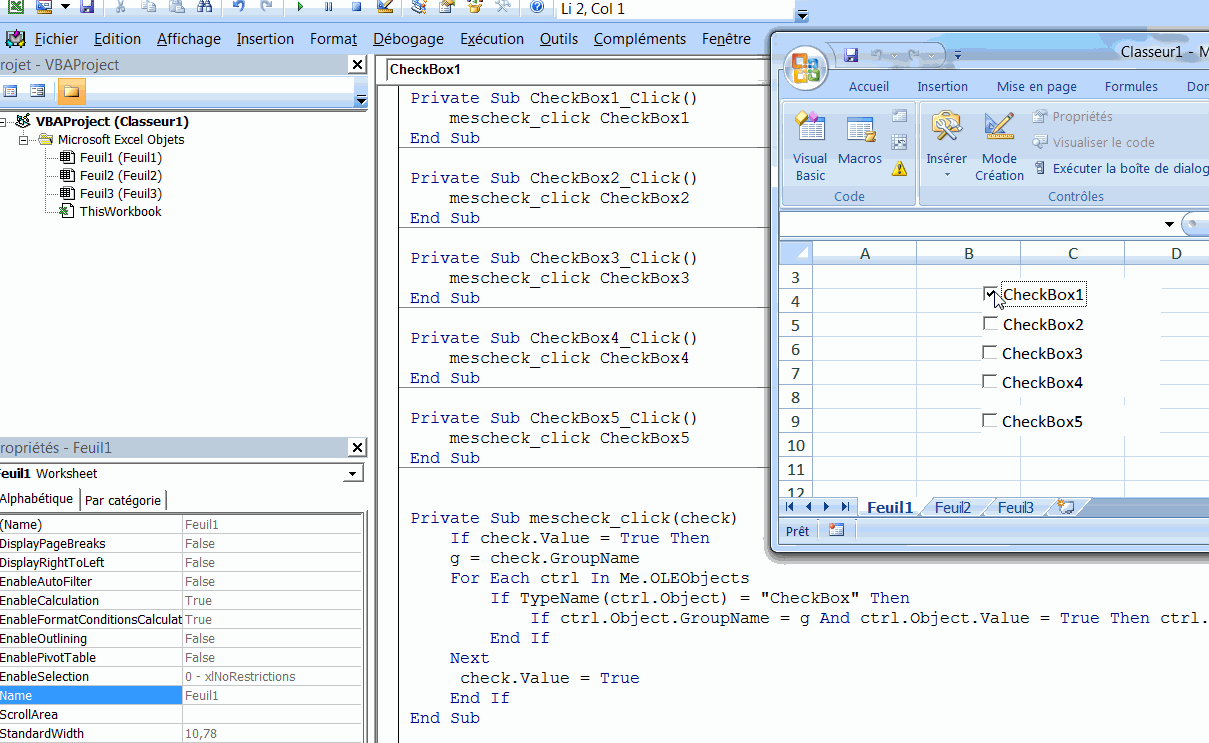The image size is (1209, 743).
Task: Switch to the Par catégorie properties tab
Action: coord(122,500)
